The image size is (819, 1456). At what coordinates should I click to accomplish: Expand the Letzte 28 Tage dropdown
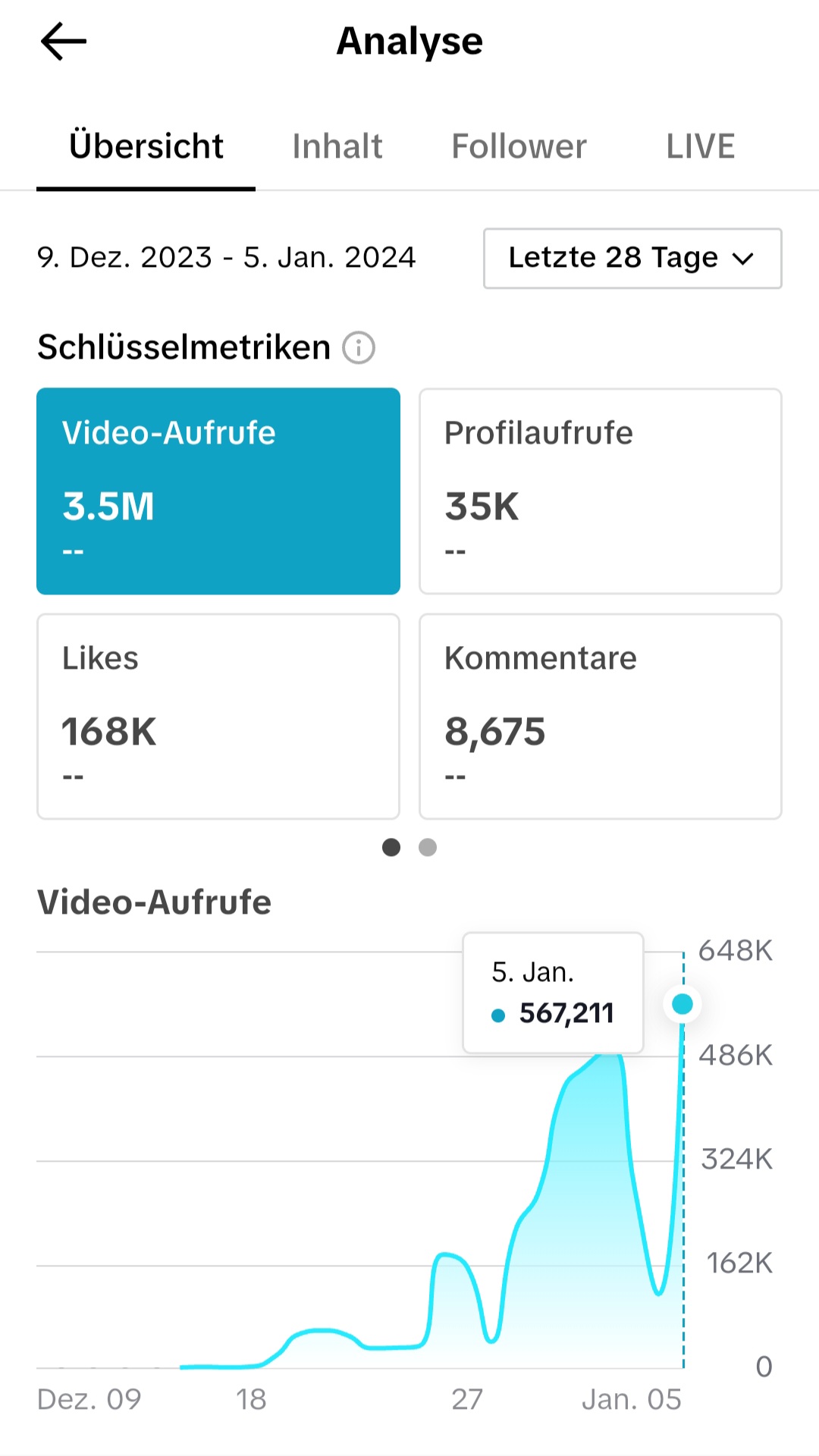pos(632,259)
